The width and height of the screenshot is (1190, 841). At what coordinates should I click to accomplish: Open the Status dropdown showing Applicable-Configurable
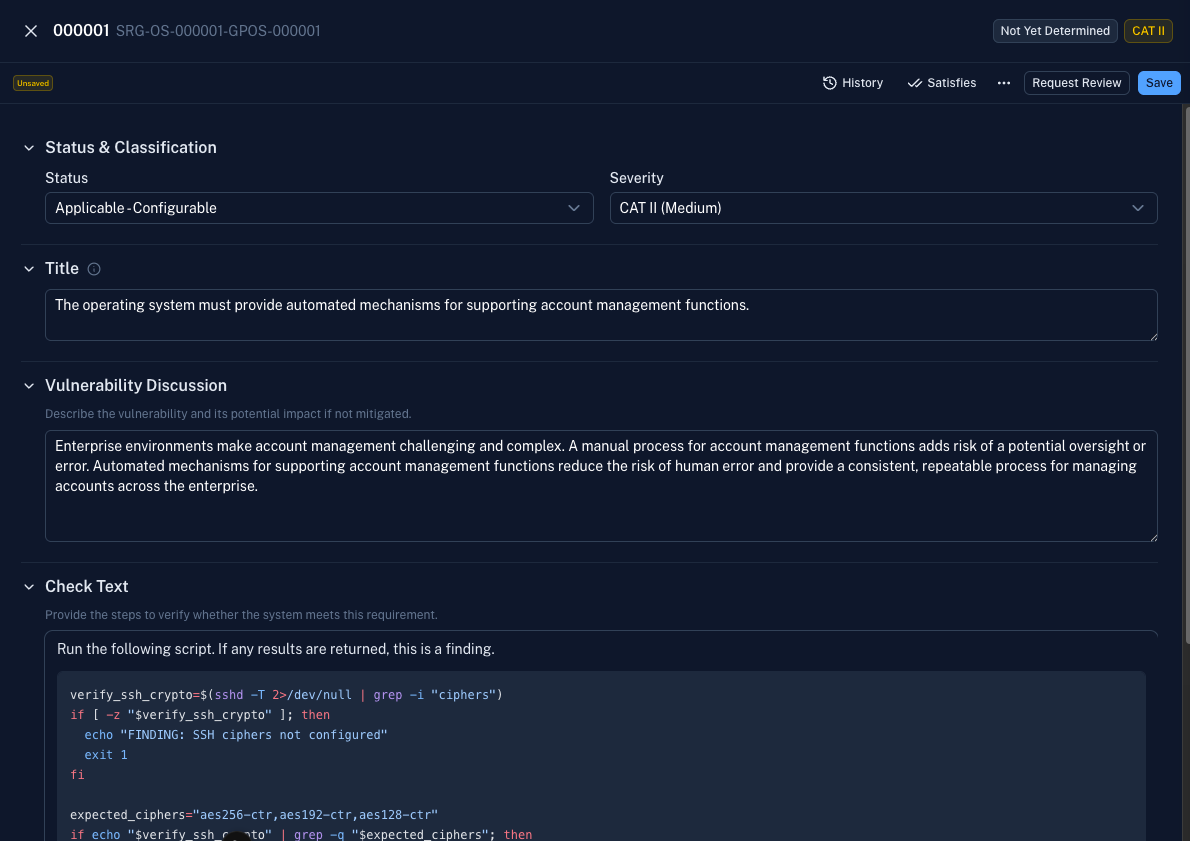tap(318, 208)
